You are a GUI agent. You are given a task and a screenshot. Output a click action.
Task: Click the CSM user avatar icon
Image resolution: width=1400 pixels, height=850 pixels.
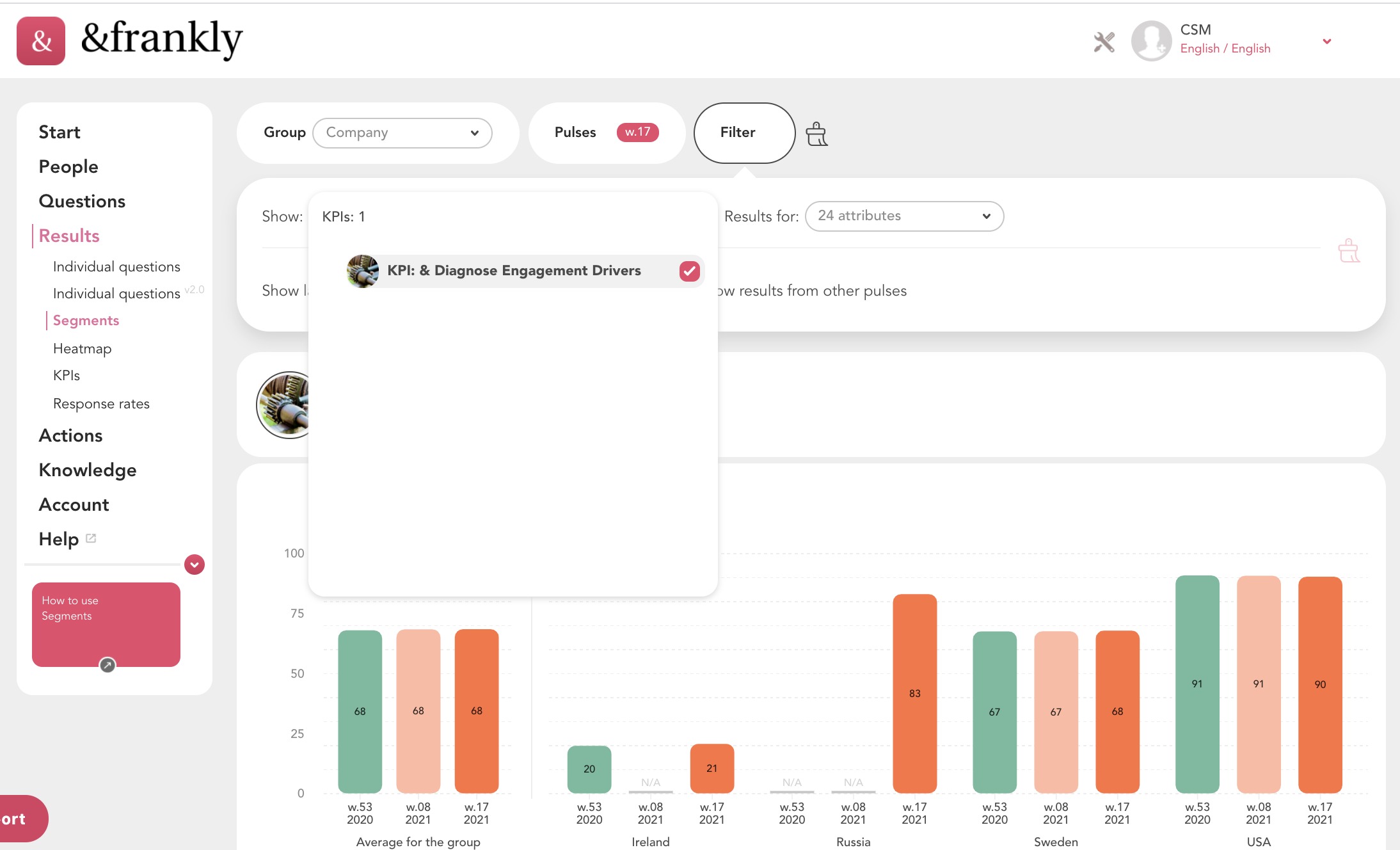[x=1150, y=41]
